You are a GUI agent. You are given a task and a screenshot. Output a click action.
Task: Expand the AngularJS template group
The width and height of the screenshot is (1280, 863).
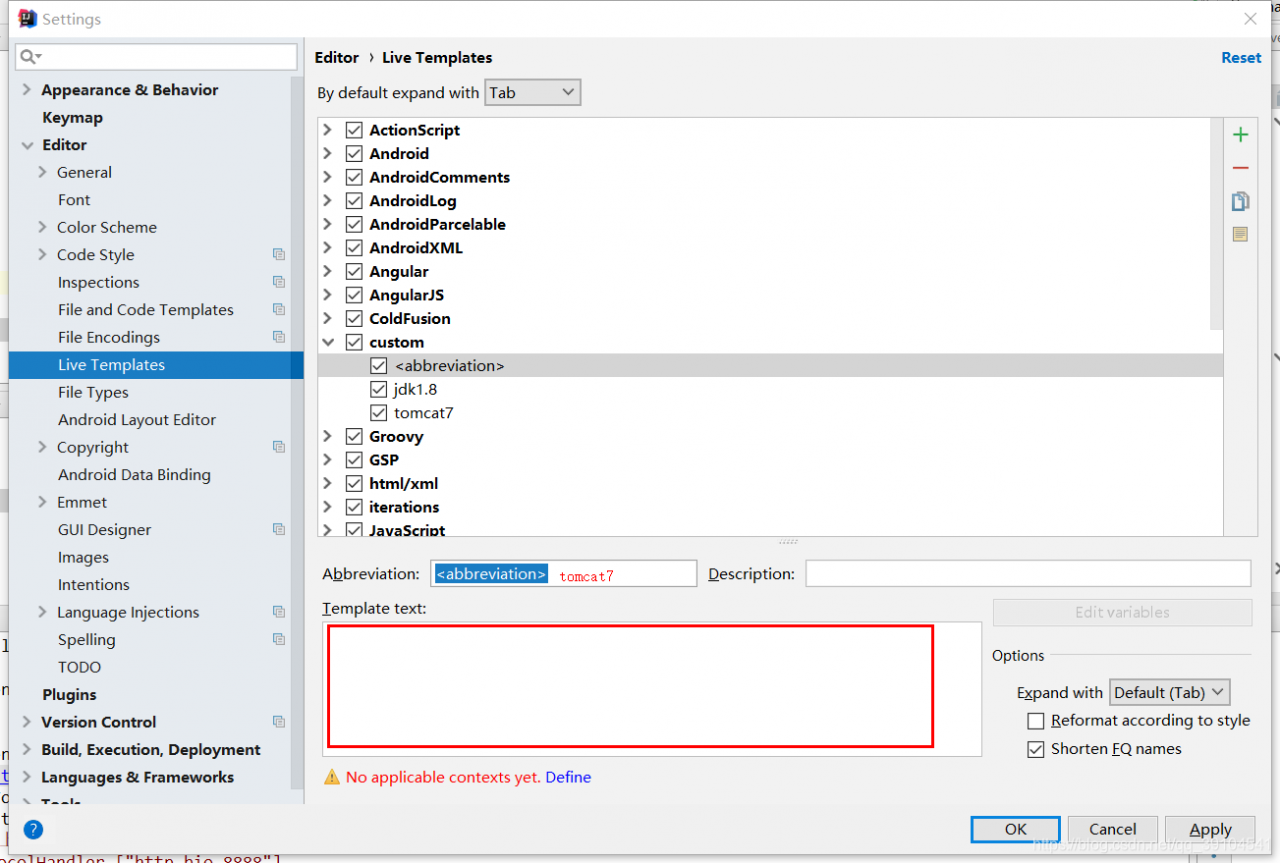click(327, 295)
